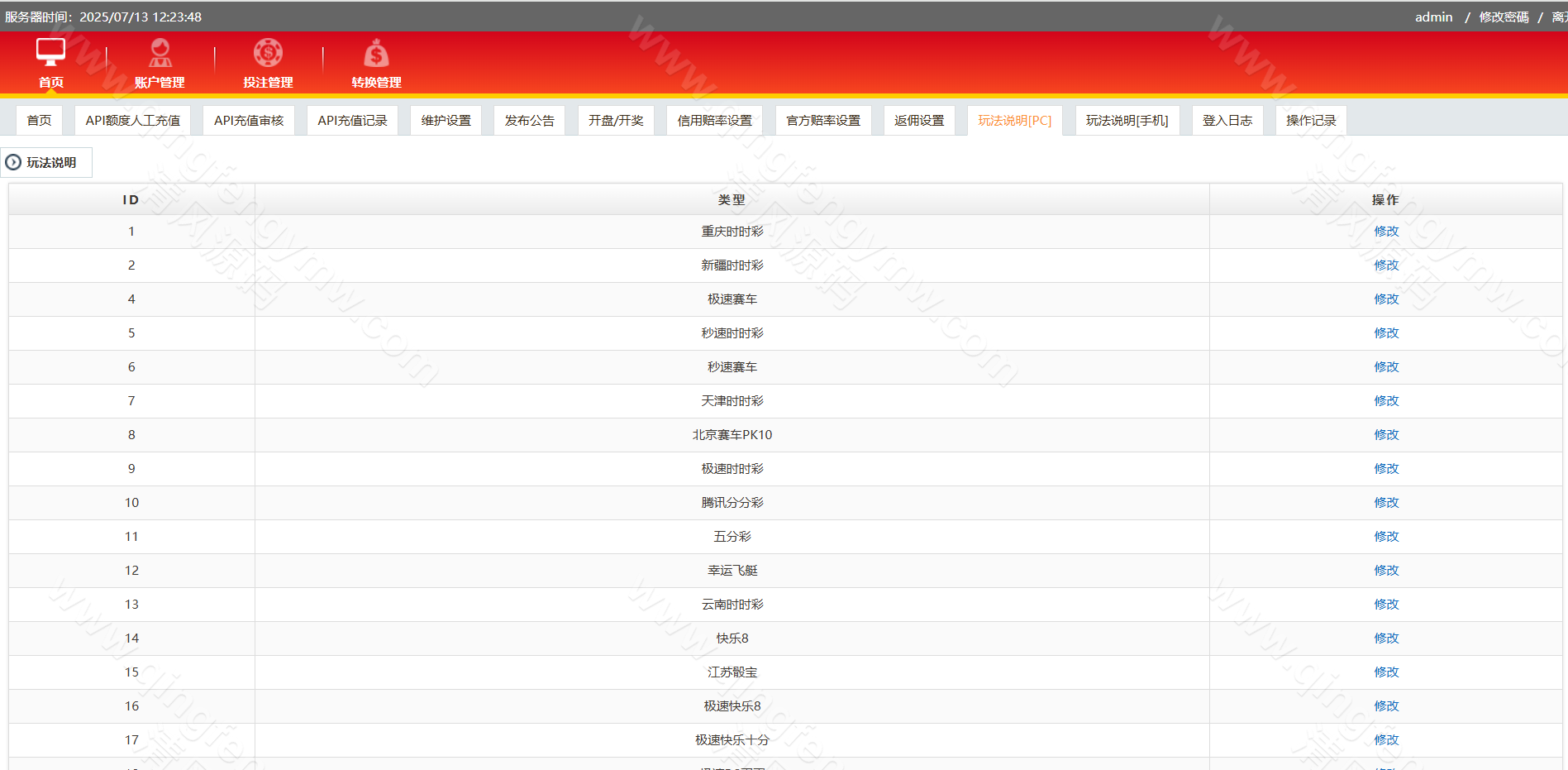Click the 首页 monitor icon
Image resolution: width=1568 pixels, height=770 pixels.
click(50, 52)
